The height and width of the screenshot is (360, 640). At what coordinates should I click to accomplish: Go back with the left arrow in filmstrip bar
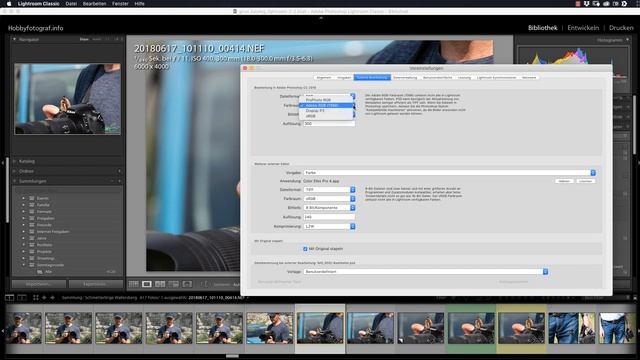click(x=44, y=298)
